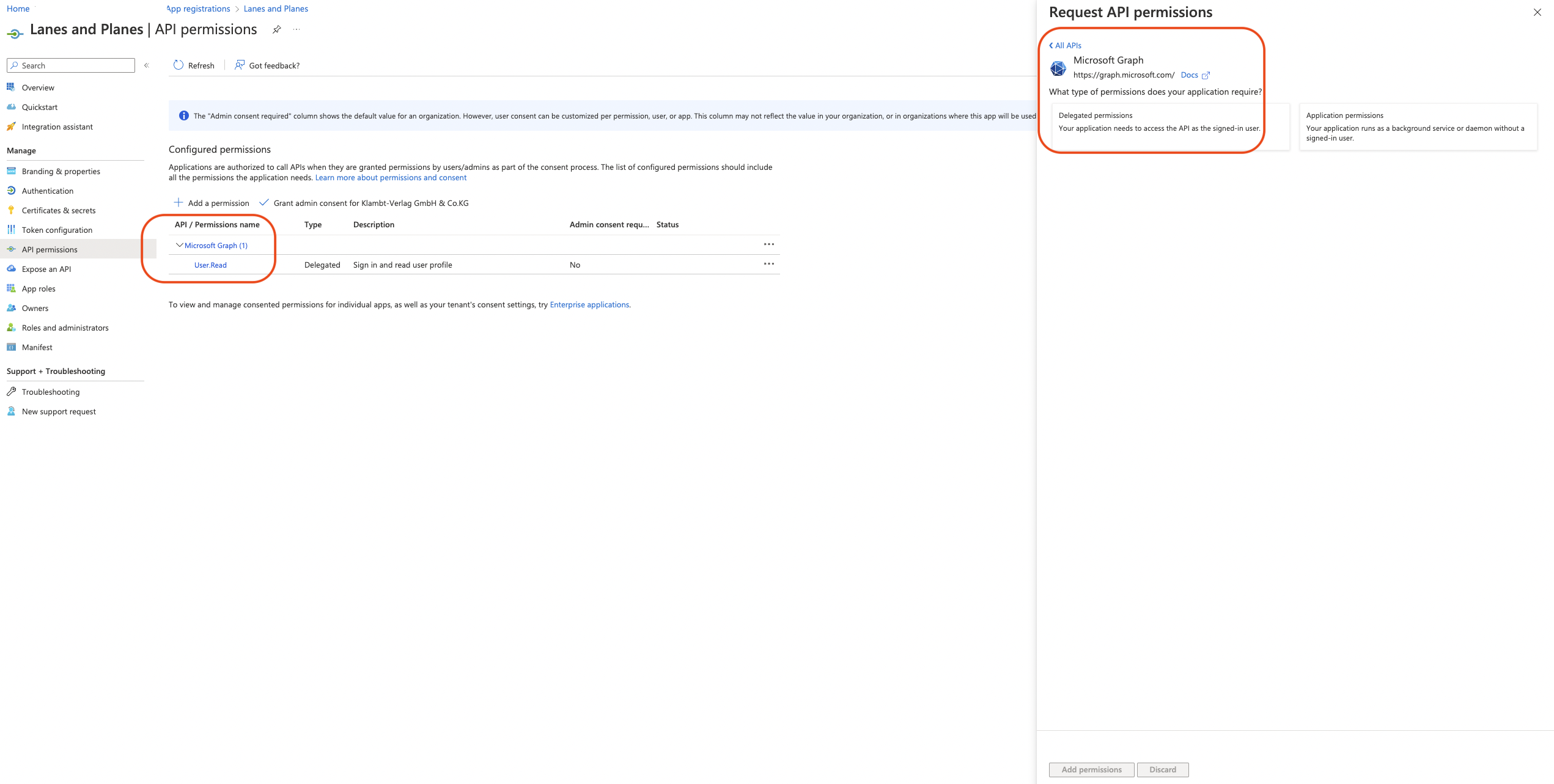
Task: Click the Status column header
Action: click(x=668, y=224)
